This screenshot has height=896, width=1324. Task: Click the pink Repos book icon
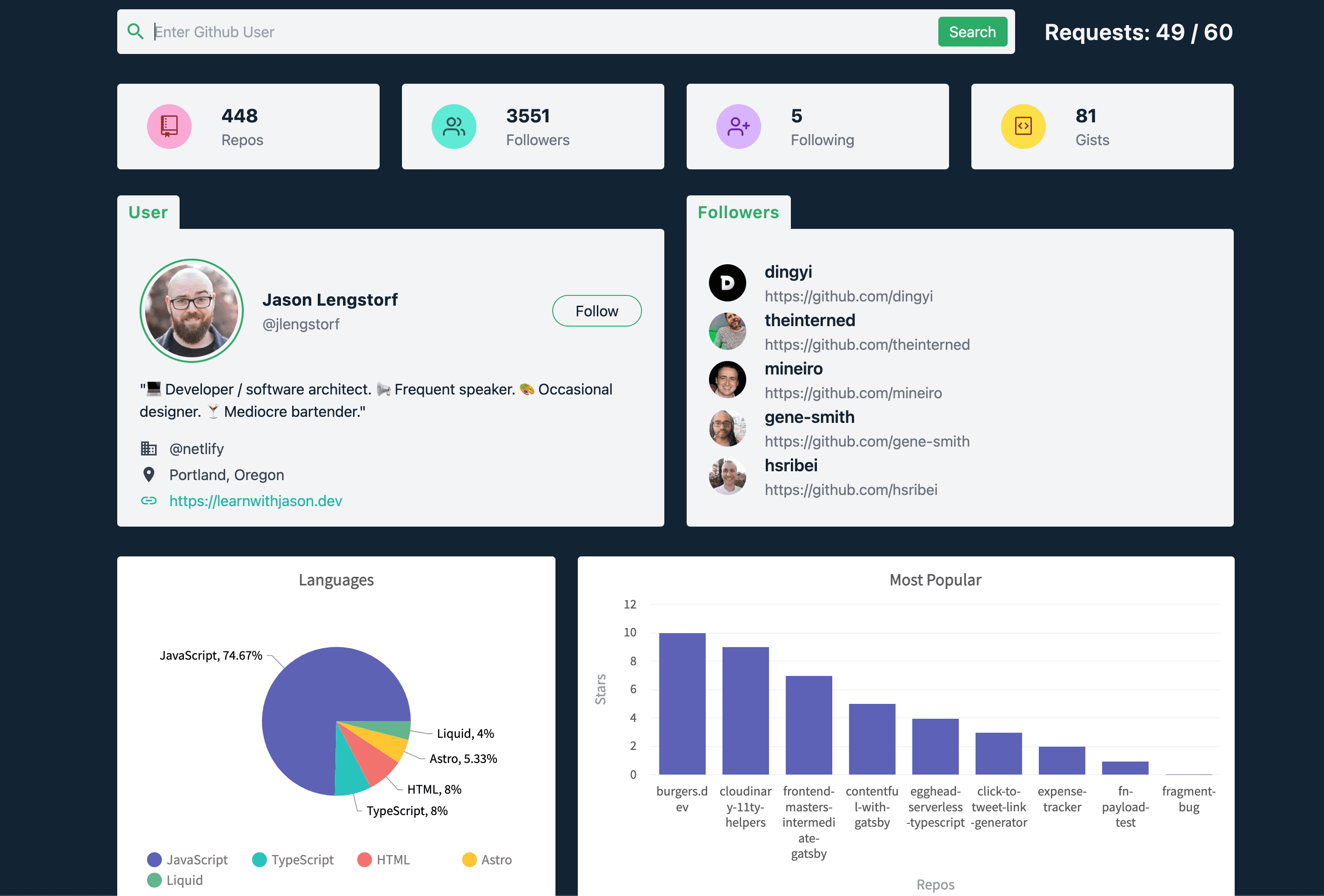169,127
